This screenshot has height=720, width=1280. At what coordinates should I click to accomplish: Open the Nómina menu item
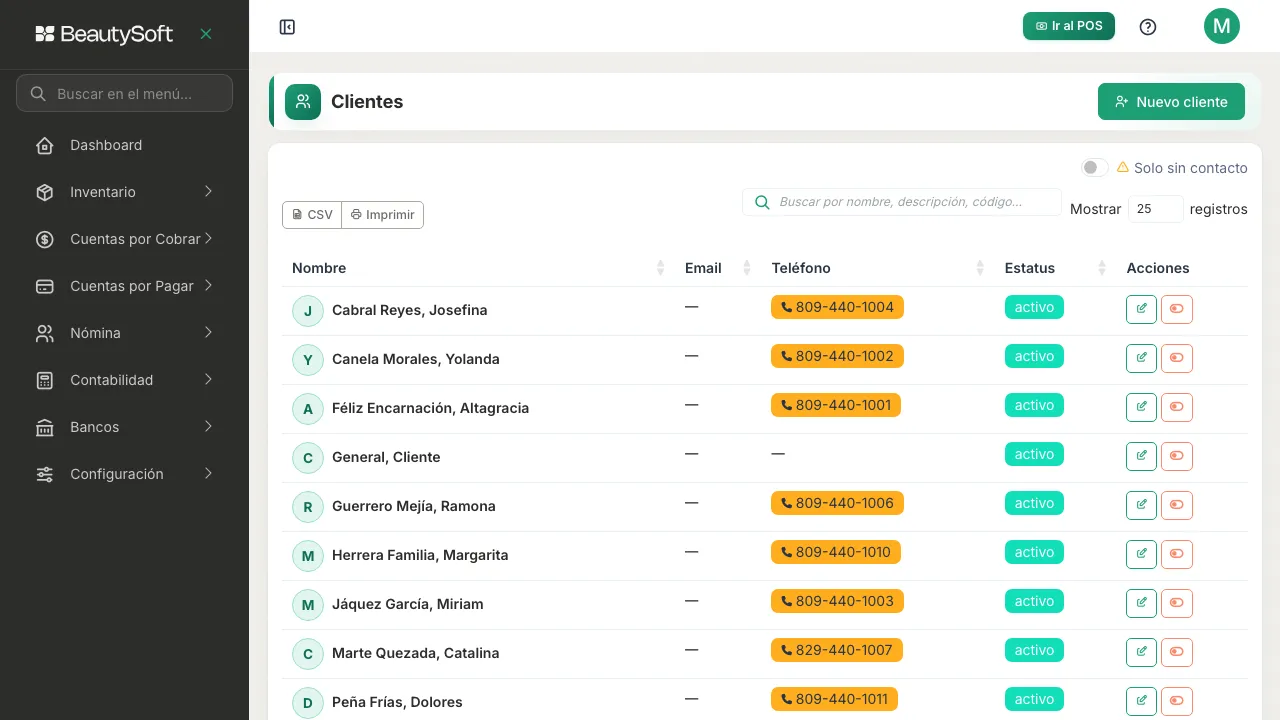click(x=124, y=333)
